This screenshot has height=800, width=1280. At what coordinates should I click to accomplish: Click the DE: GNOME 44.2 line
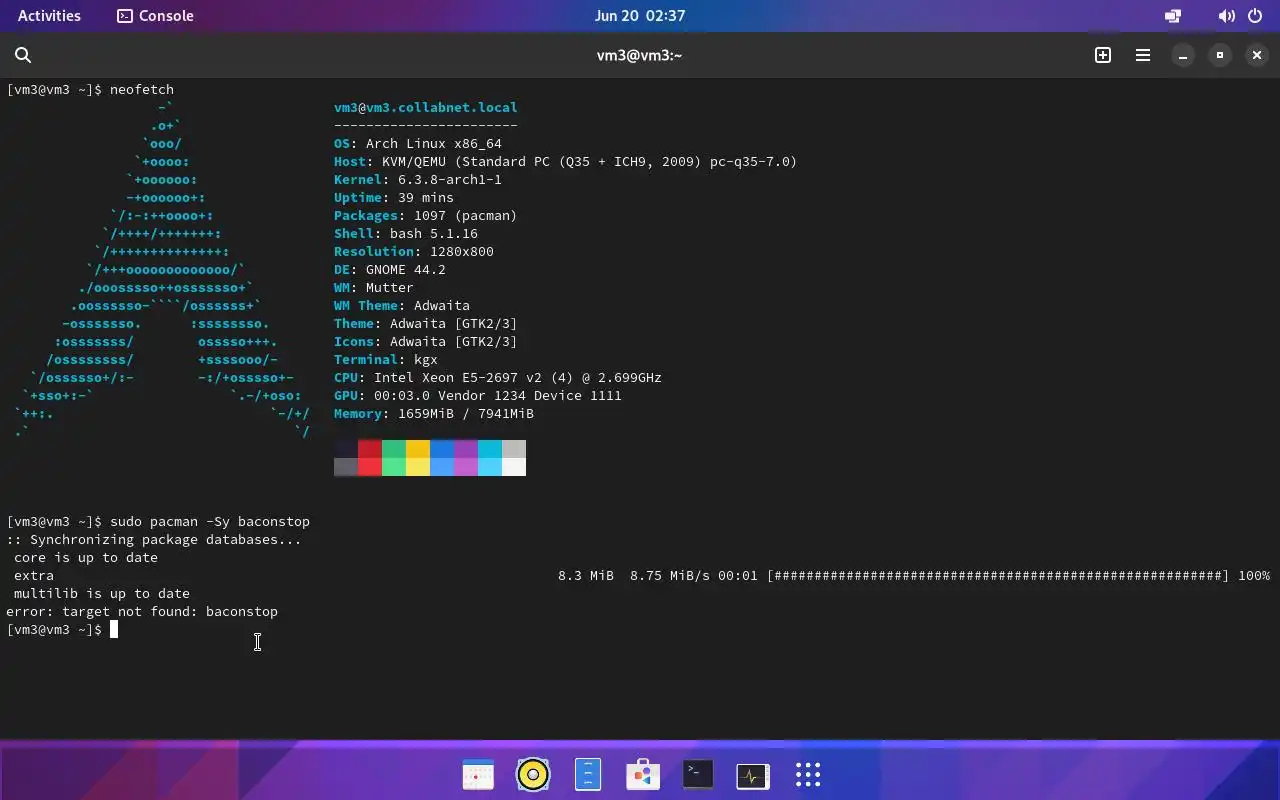tap(390, 270)
